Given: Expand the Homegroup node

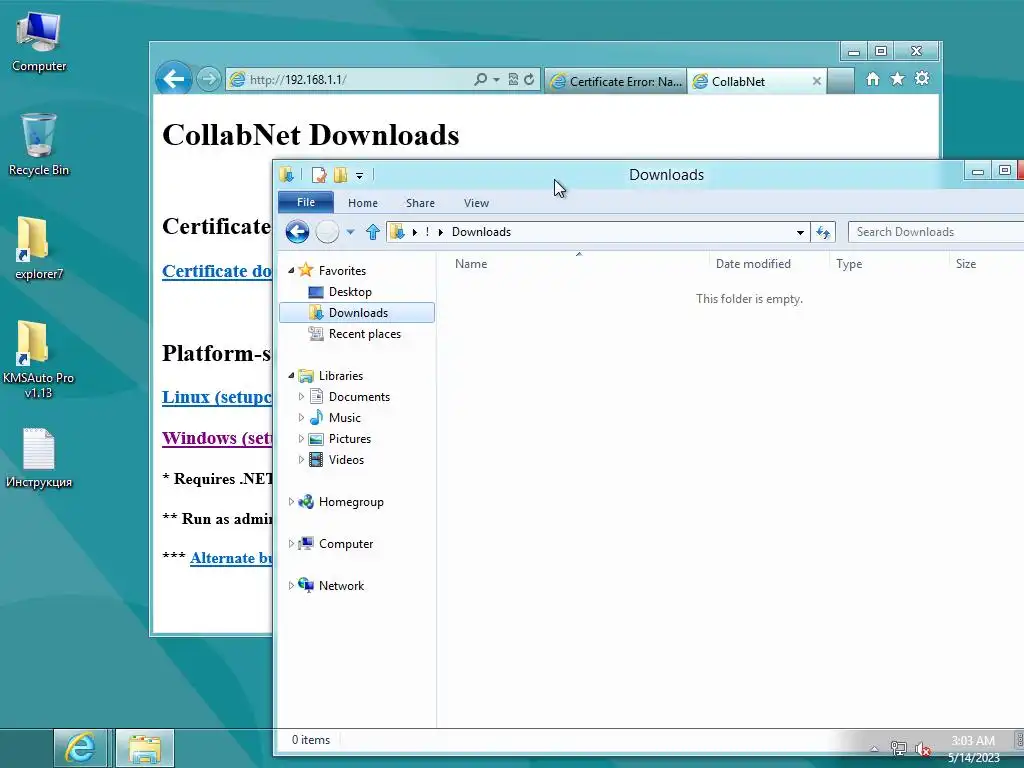Looking at the screenshot, I should [x=291, y=502].
